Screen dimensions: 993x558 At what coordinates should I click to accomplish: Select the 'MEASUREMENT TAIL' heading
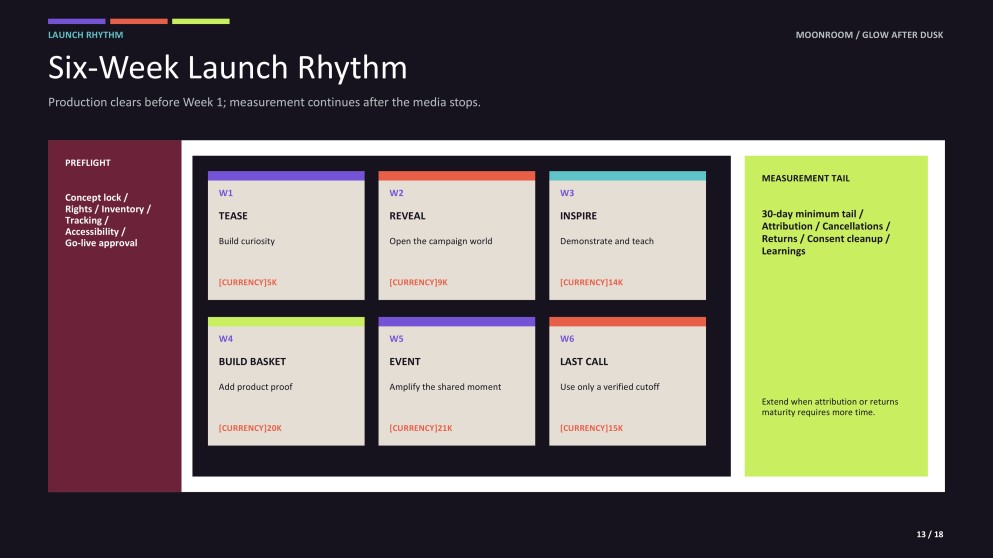(x=806, y=178)
